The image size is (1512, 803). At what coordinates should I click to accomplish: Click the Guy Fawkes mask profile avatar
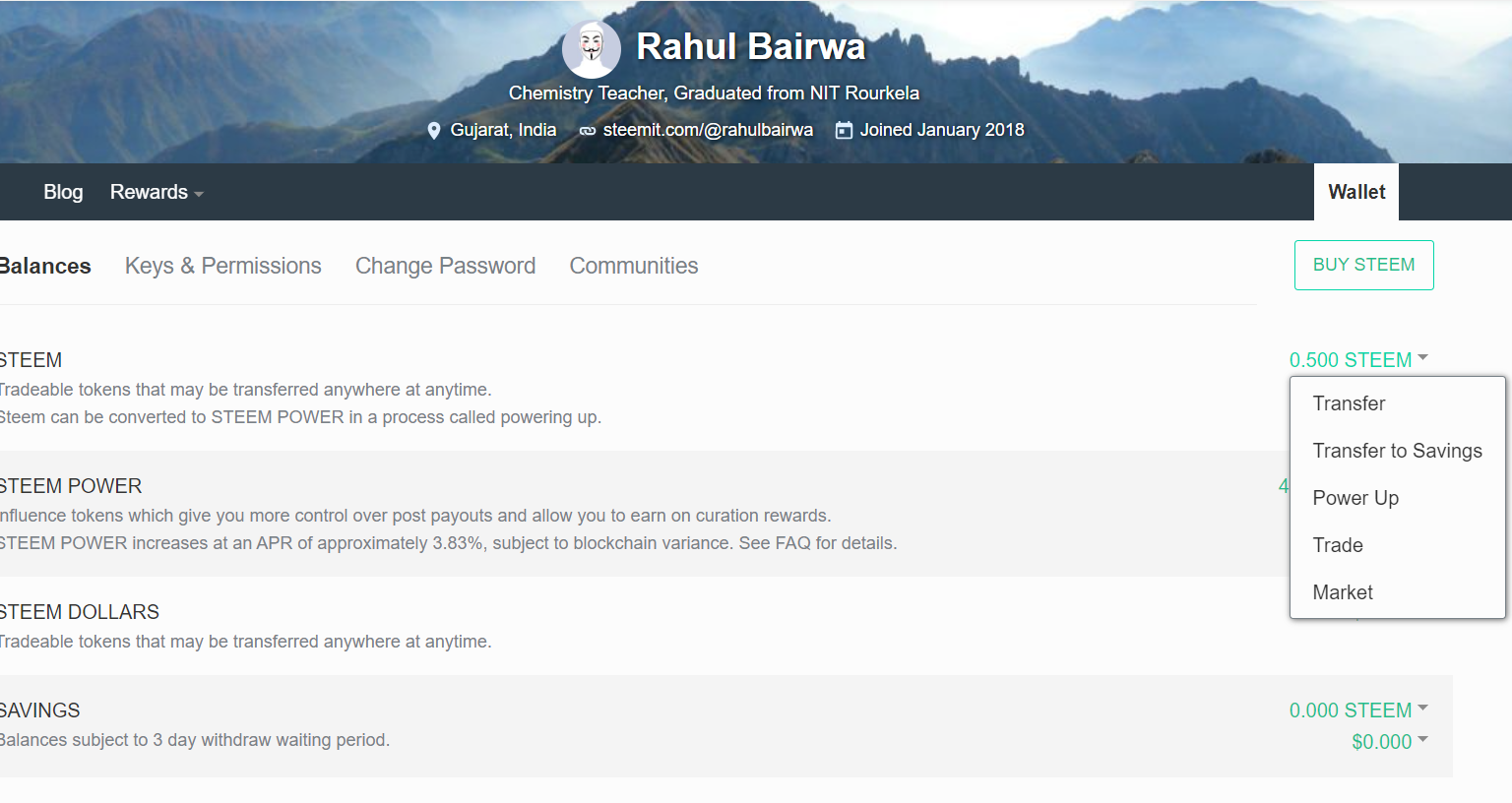[x=592, y=49]
